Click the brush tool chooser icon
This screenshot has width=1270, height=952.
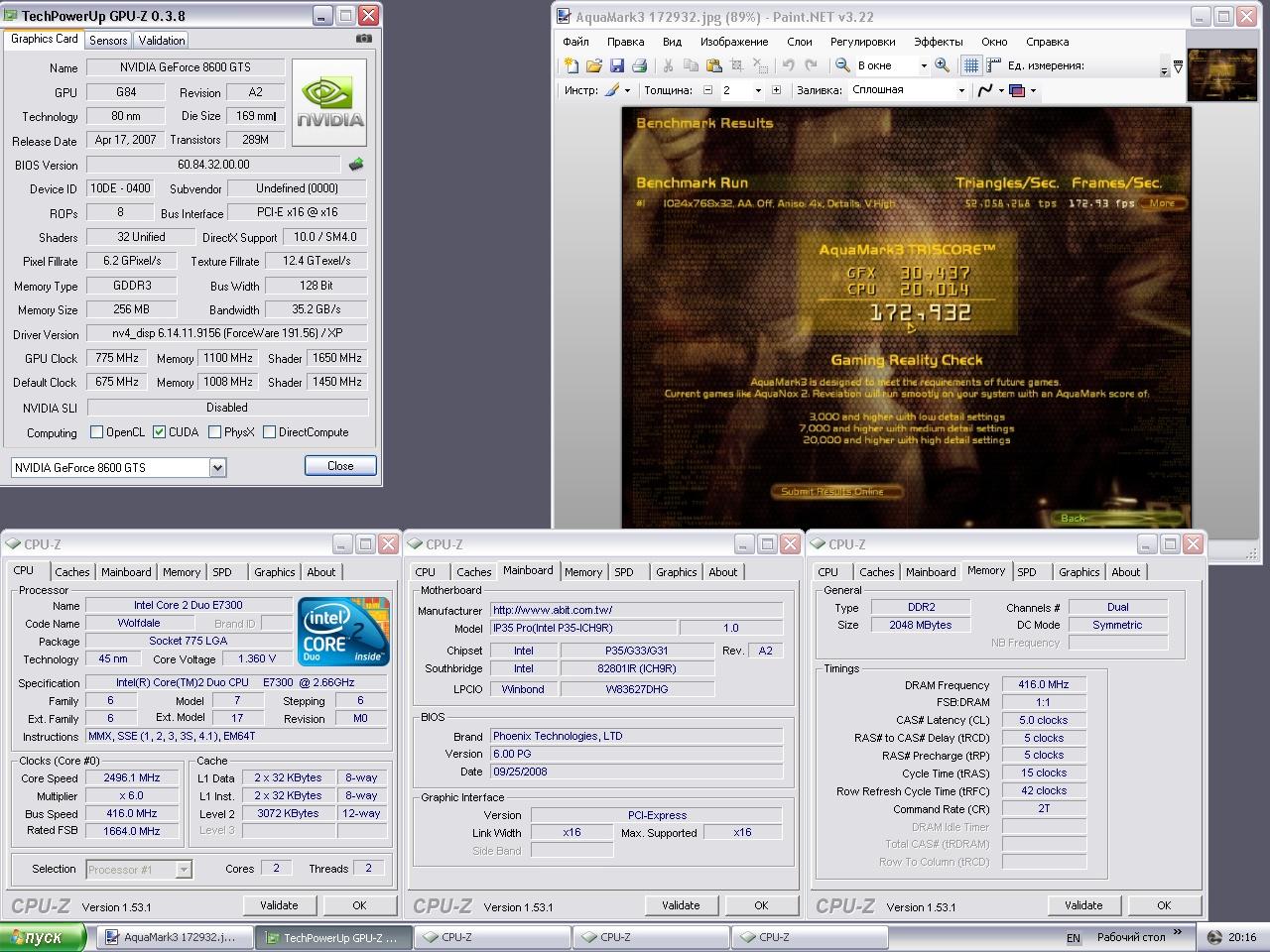[x=611, y=90]
